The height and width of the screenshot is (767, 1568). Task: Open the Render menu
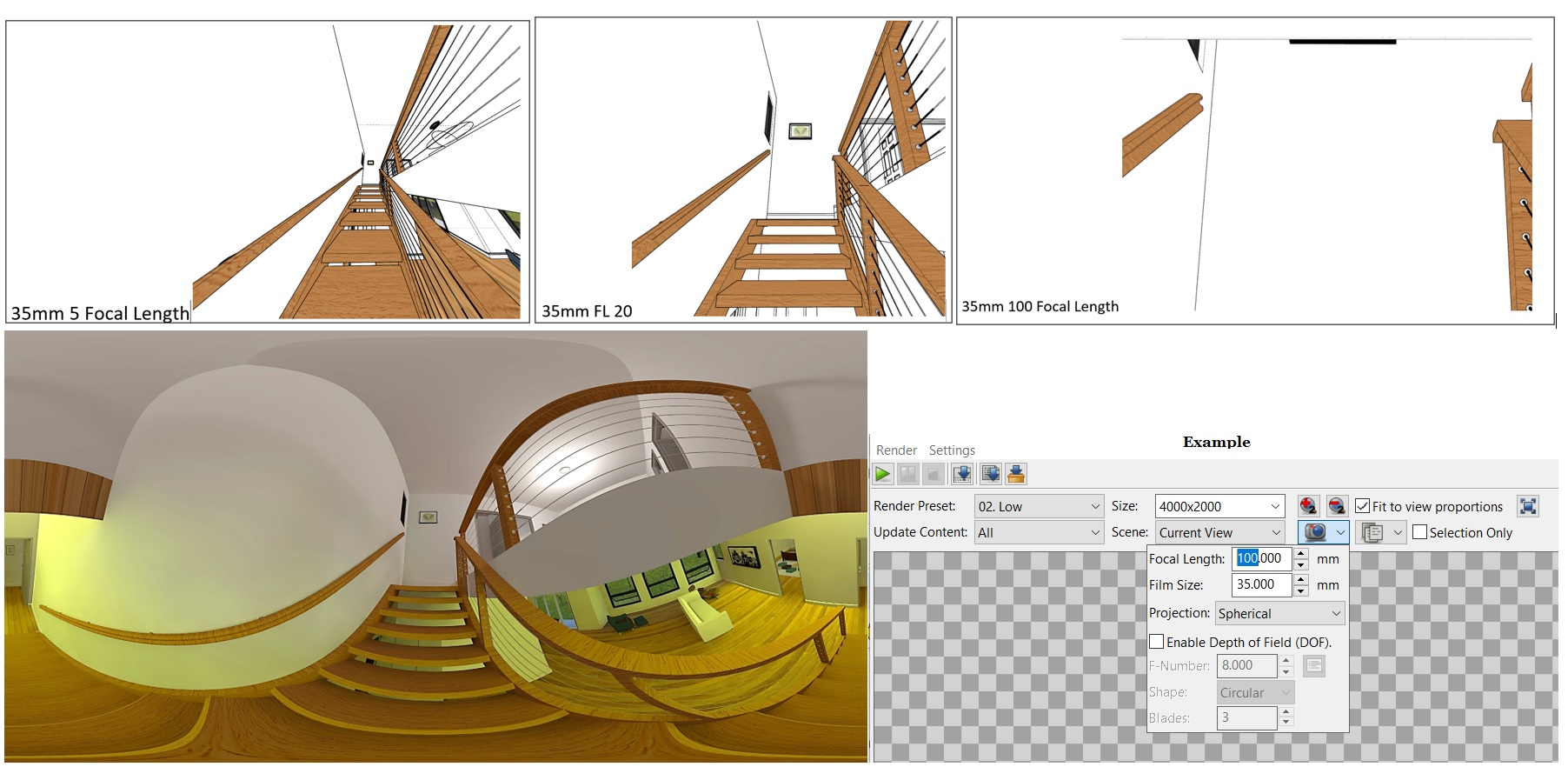tap(896, 450)
